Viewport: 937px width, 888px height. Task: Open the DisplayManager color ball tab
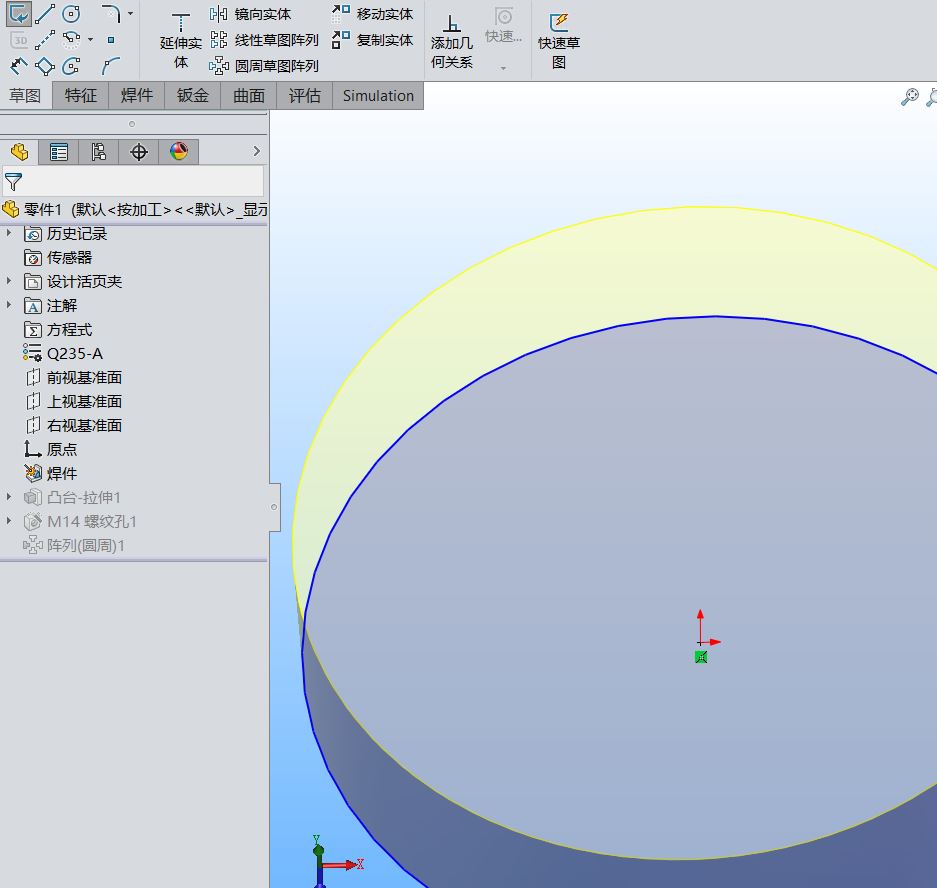pos(178,152)
